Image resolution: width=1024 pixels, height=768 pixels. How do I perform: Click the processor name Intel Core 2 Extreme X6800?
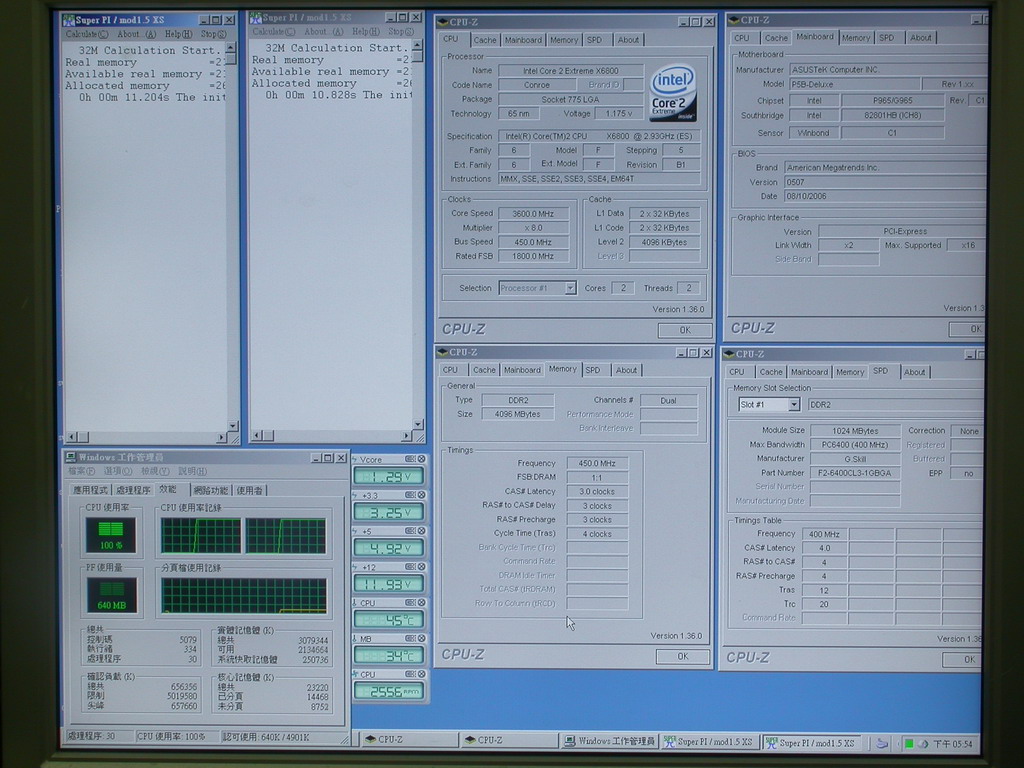(x=571, y=71)
